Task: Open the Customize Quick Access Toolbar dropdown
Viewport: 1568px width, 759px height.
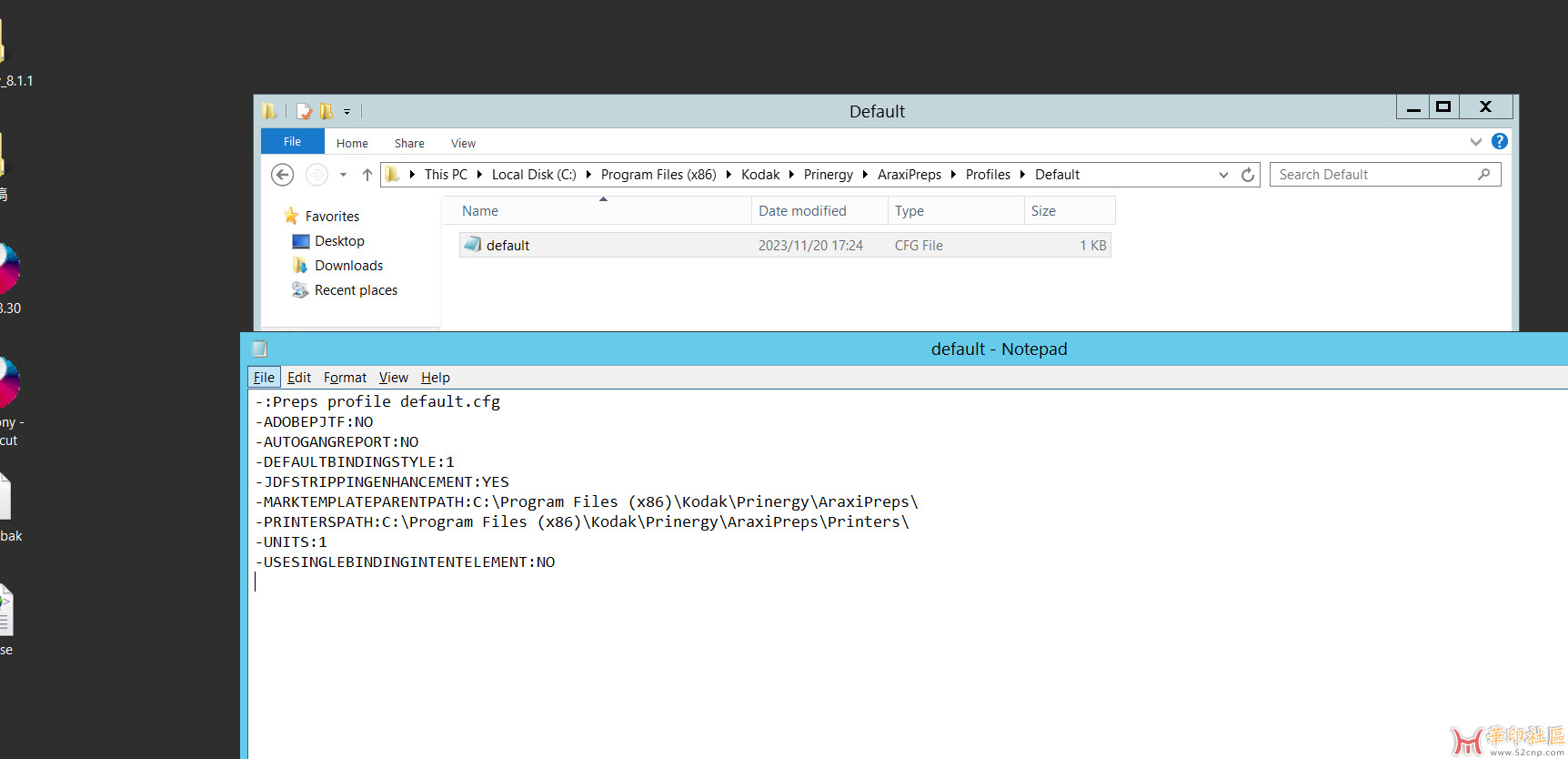Action: pos(347,112)
